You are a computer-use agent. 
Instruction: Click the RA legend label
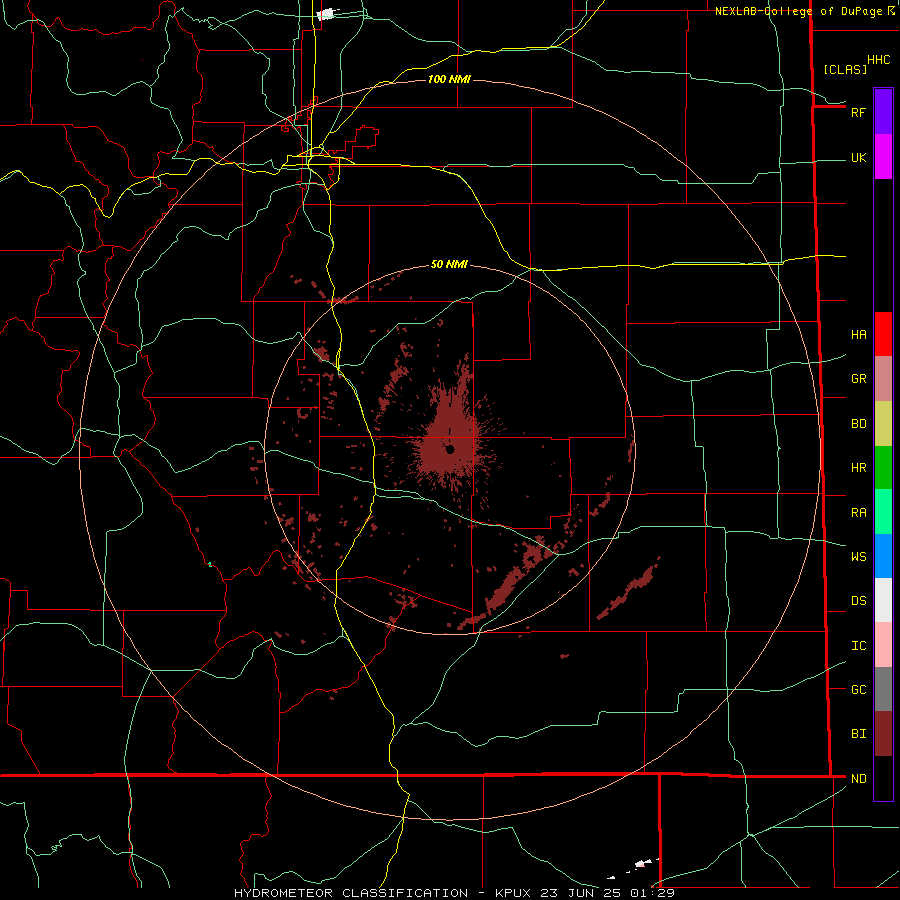(x=858, y=513)
